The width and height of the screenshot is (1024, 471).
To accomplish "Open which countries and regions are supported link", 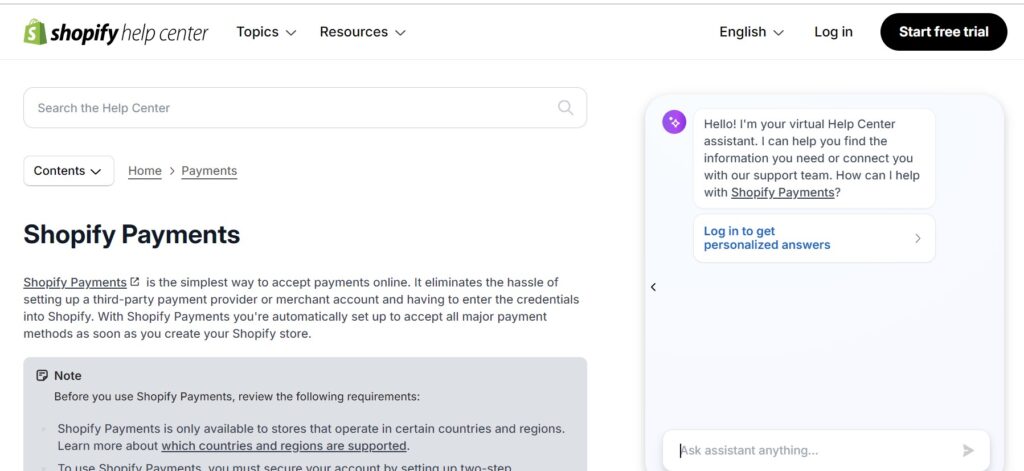I will (284, 446).
